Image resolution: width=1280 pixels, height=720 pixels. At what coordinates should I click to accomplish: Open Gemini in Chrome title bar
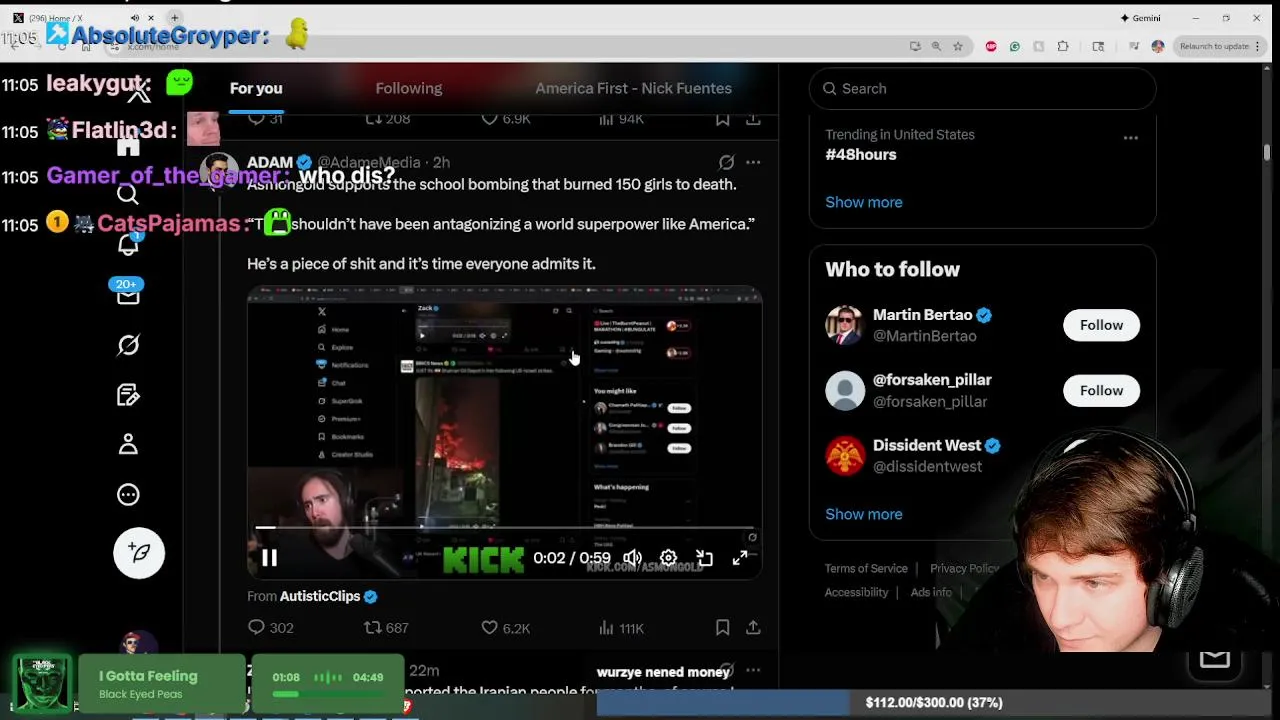click(1140, 18)
